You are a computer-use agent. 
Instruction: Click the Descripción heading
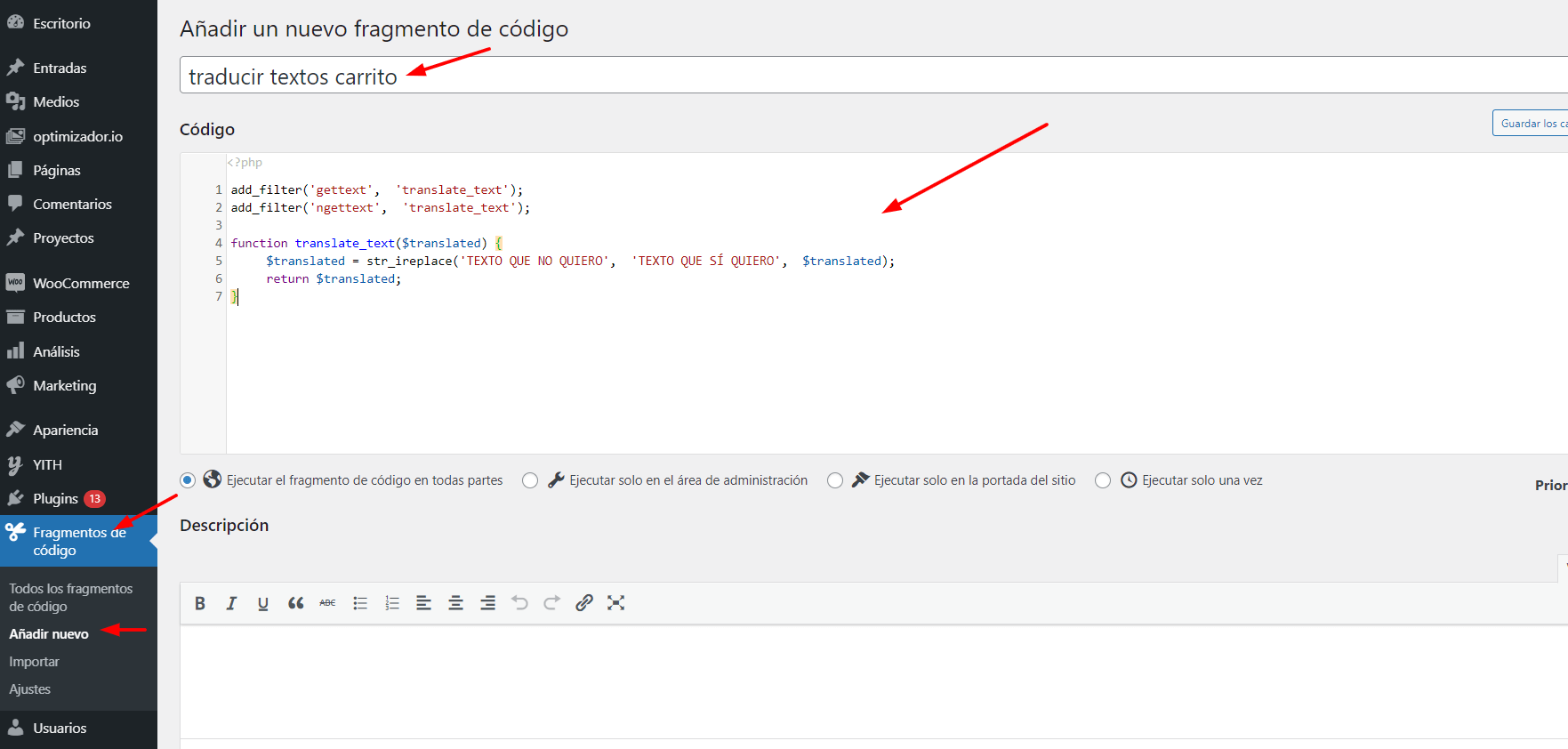pyautogui.click(x=224, y=525)
